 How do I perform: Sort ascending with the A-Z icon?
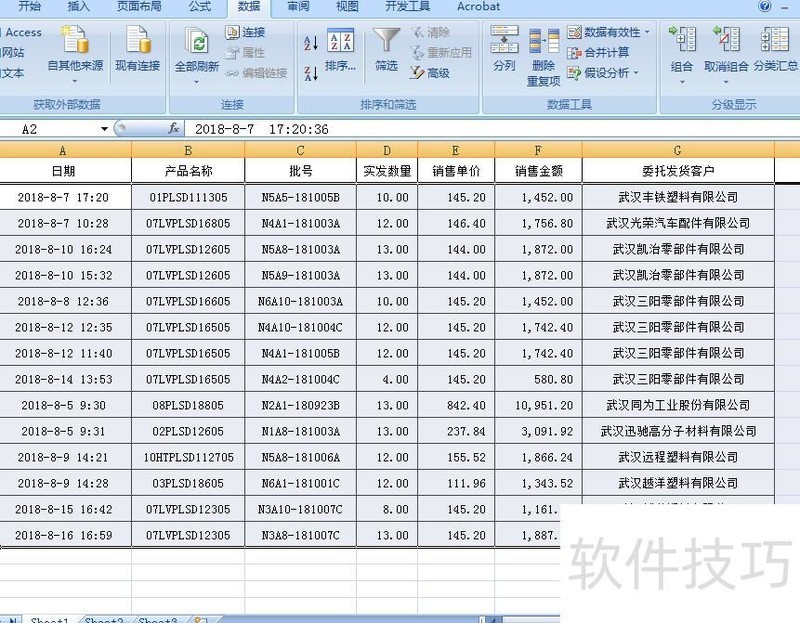click(x=311, y=43)
